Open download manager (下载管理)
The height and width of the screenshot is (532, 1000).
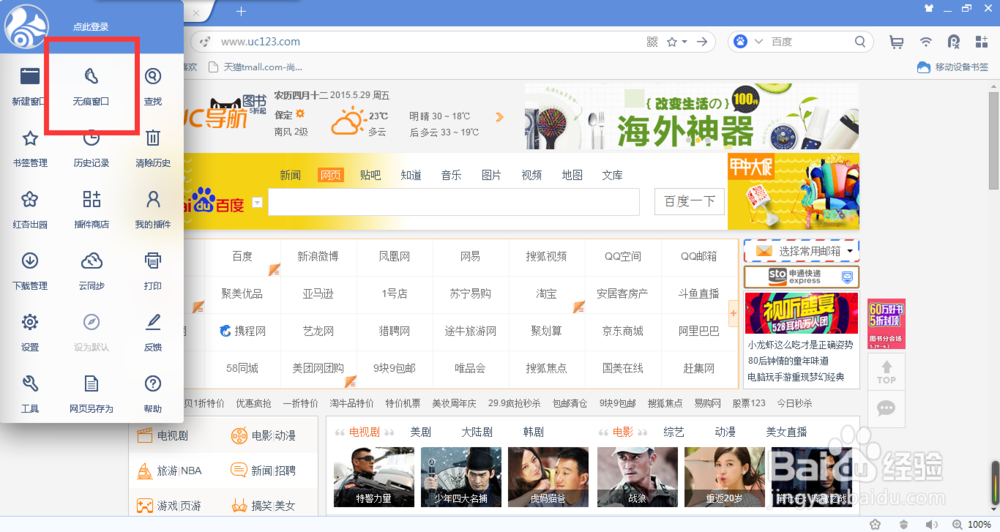29,271
